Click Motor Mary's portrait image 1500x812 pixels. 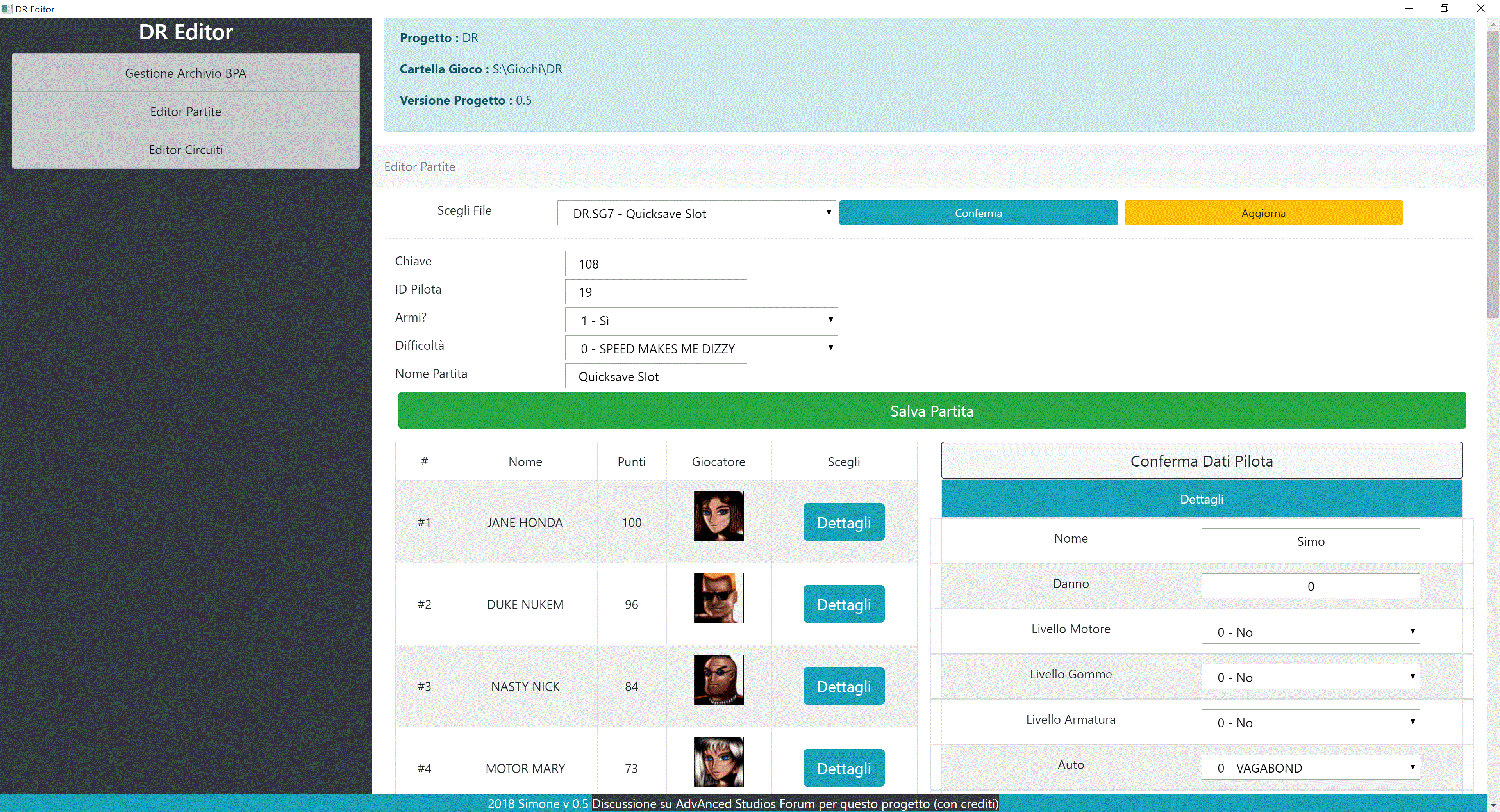(718, 761)
